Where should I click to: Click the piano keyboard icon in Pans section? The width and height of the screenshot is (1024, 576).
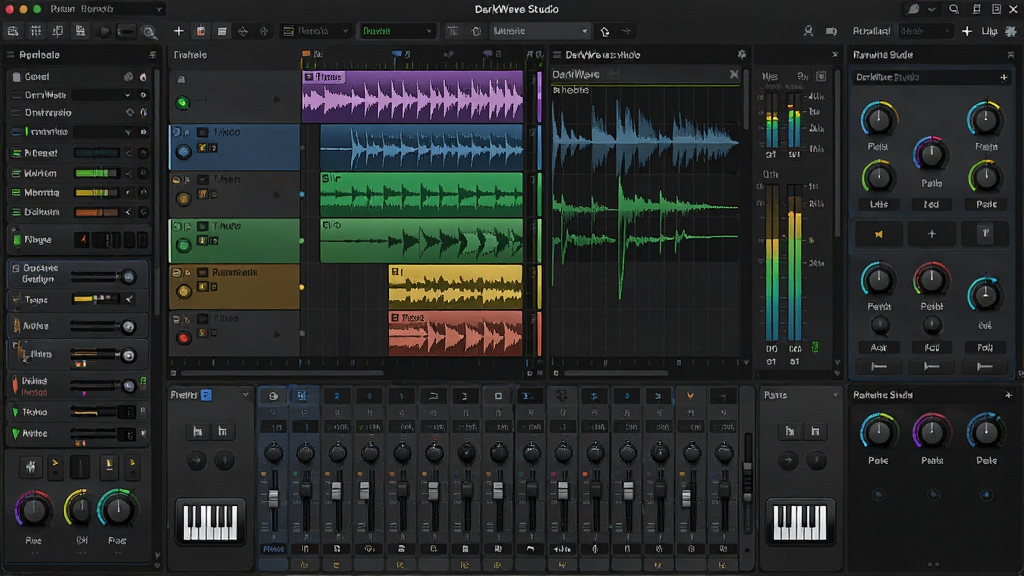tap(800, 522)
